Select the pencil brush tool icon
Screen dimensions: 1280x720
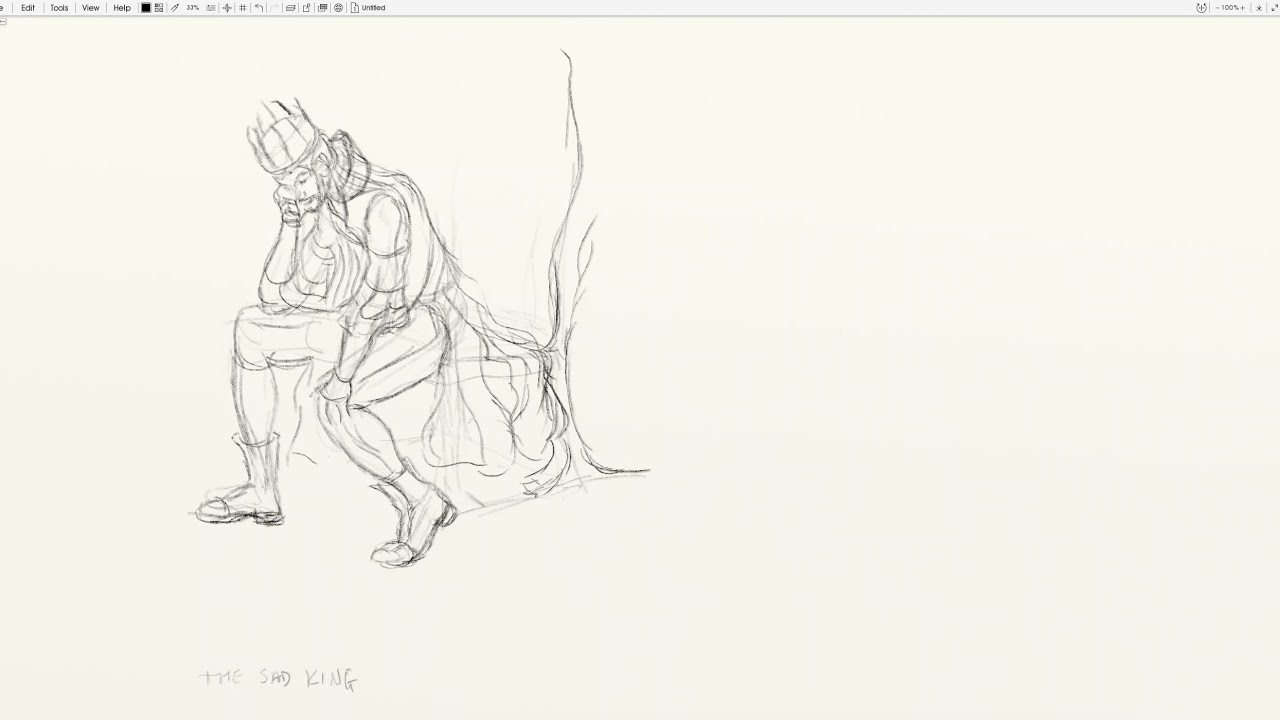tap(175, 8)
